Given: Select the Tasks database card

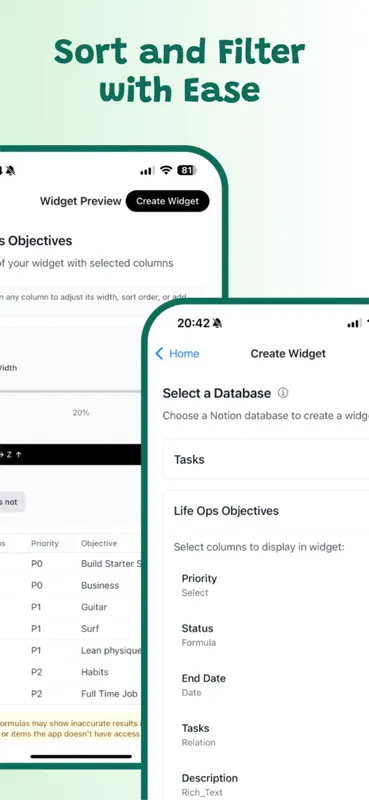Looking at the screenshot, I should [266, 459].
